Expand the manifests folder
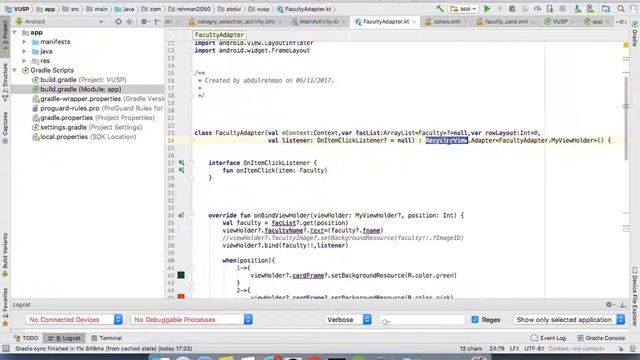640x360 pixels. point(24,42)
